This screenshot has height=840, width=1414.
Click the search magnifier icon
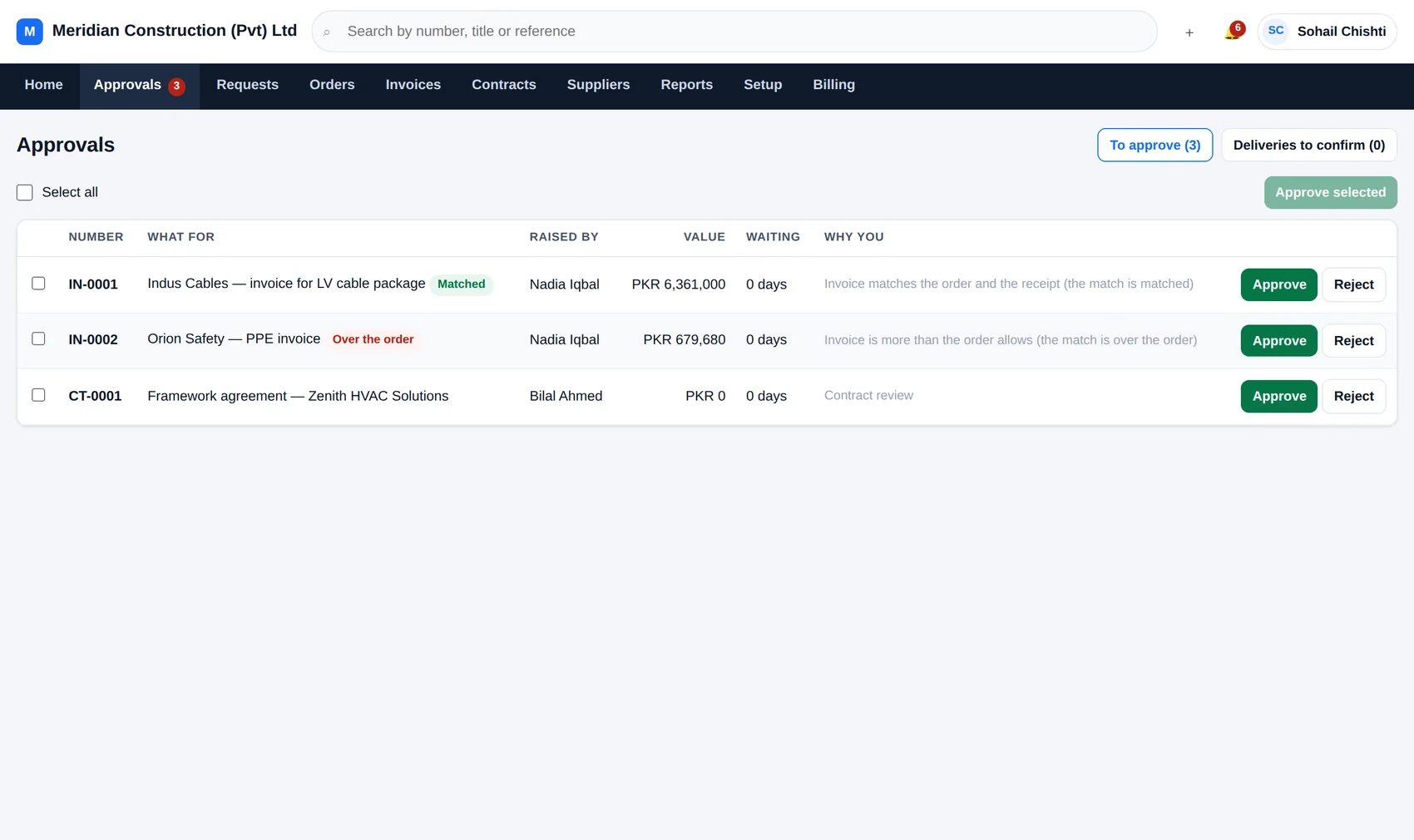[326, 32]
